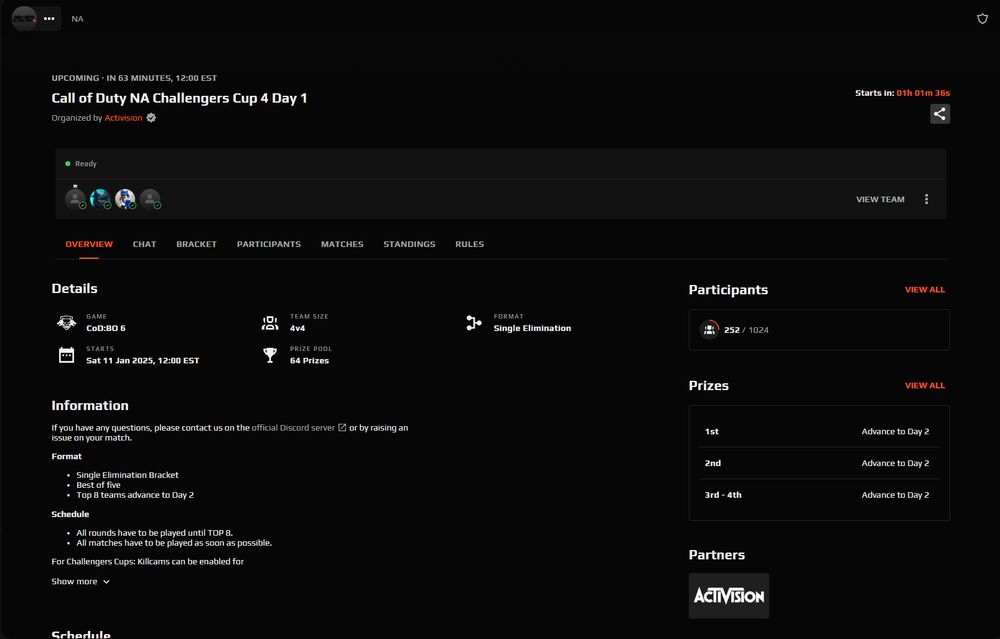Switch to the Overview tab
1000x639 pixels.
tap(89, 244)
